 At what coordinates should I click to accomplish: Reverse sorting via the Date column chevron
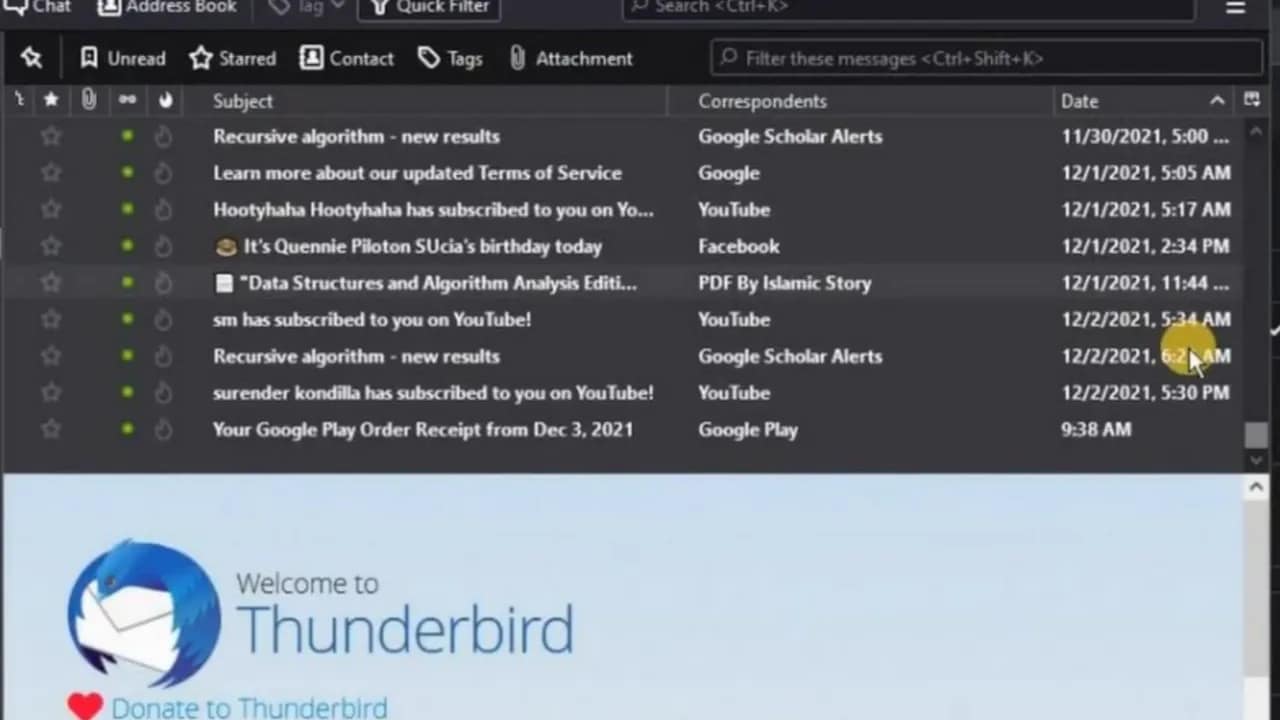tap(1217, 100)
